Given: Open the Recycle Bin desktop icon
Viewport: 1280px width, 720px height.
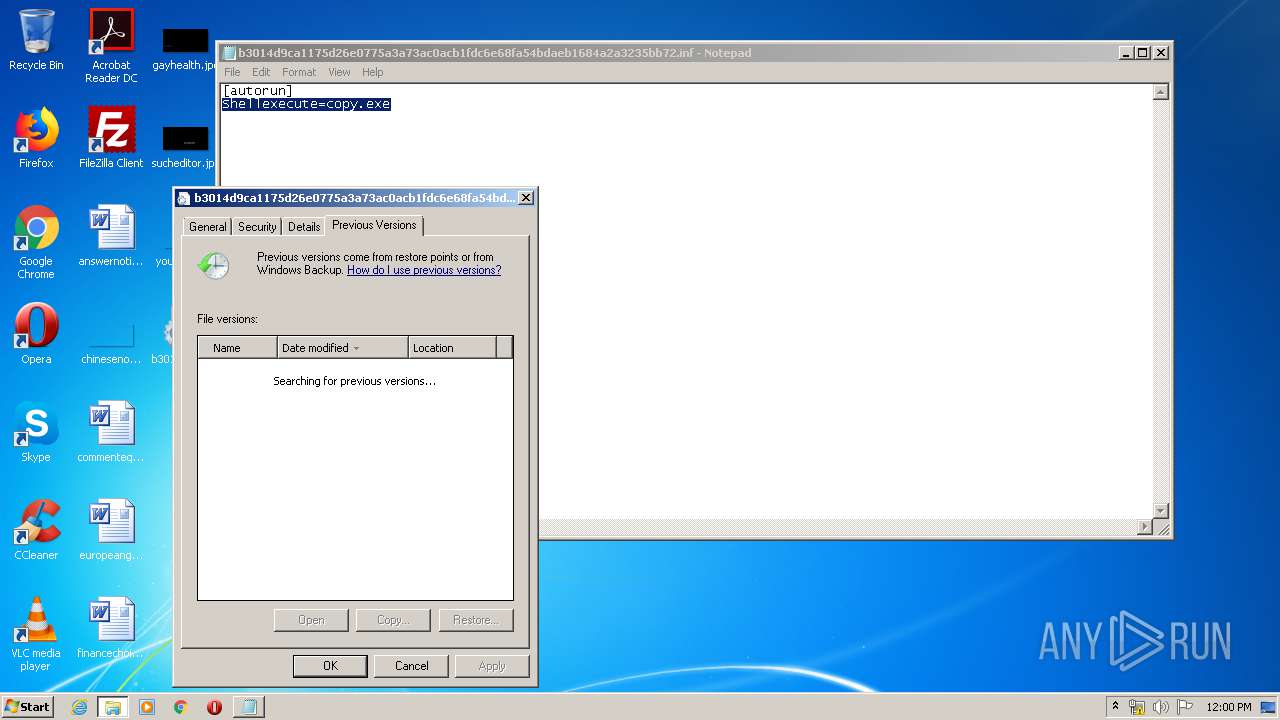Looking at the screenshot, I should click(x=36, y=40).
